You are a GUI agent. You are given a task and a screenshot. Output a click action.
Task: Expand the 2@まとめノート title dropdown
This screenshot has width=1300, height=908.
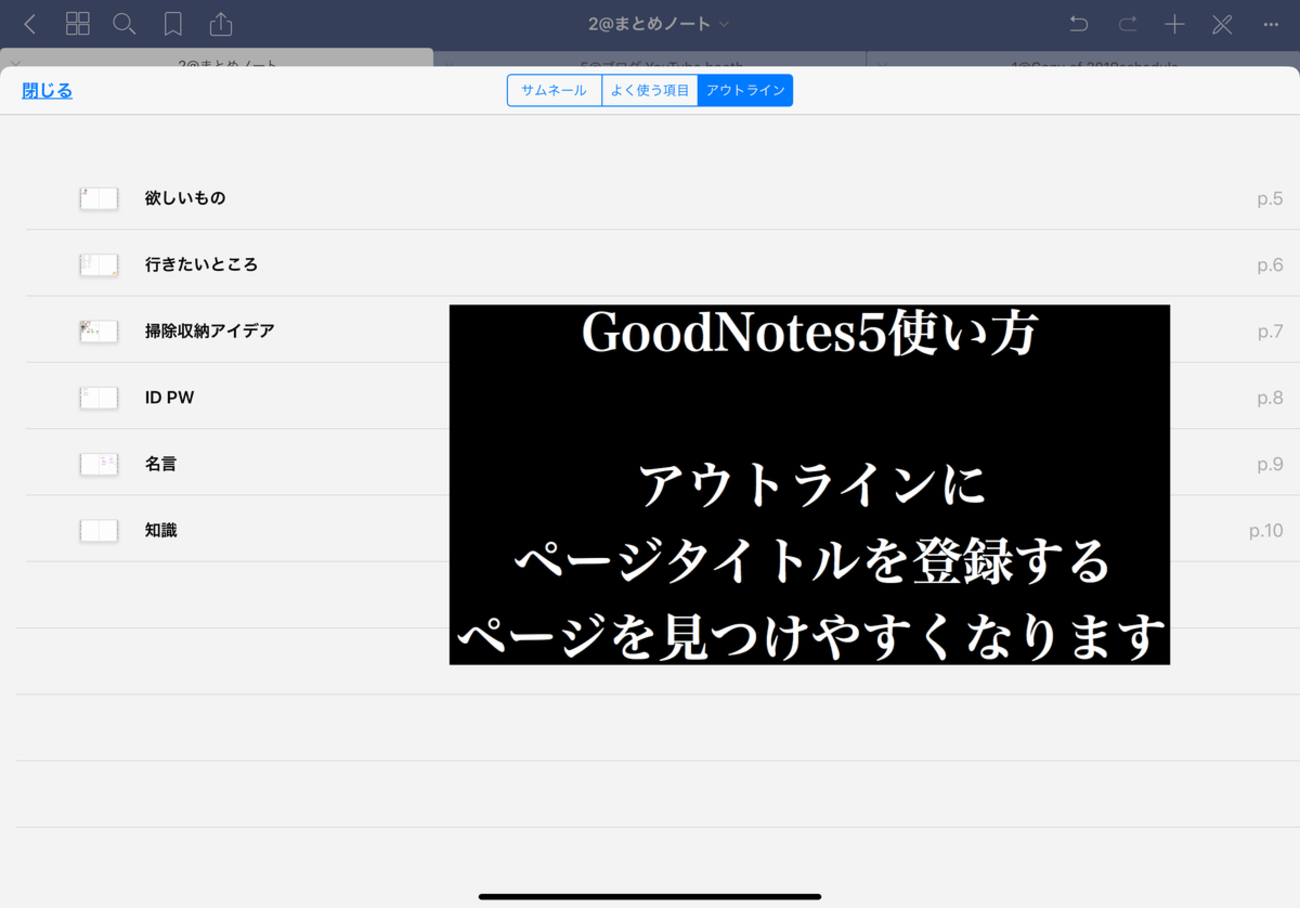659,24
